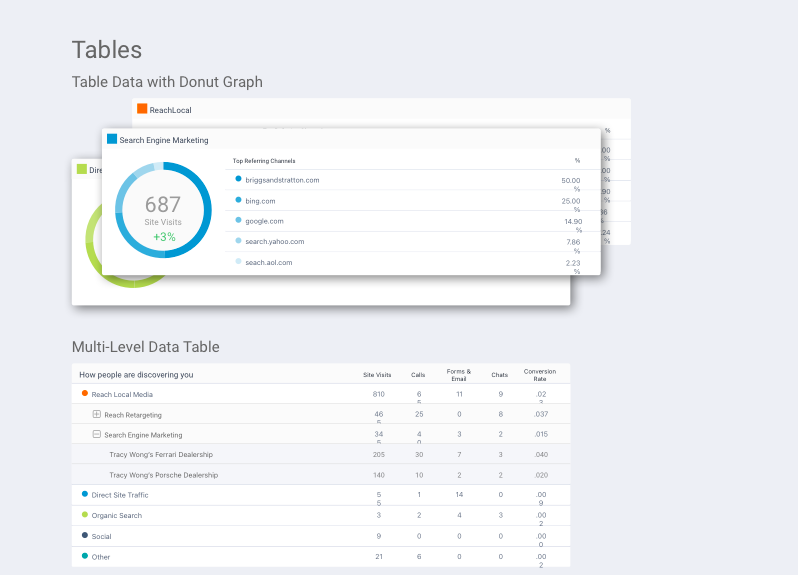Click the blue Search Engine Marketing square icon
Image resolution: width=798 pixels, height=575 pixels.
coord(112,139)
